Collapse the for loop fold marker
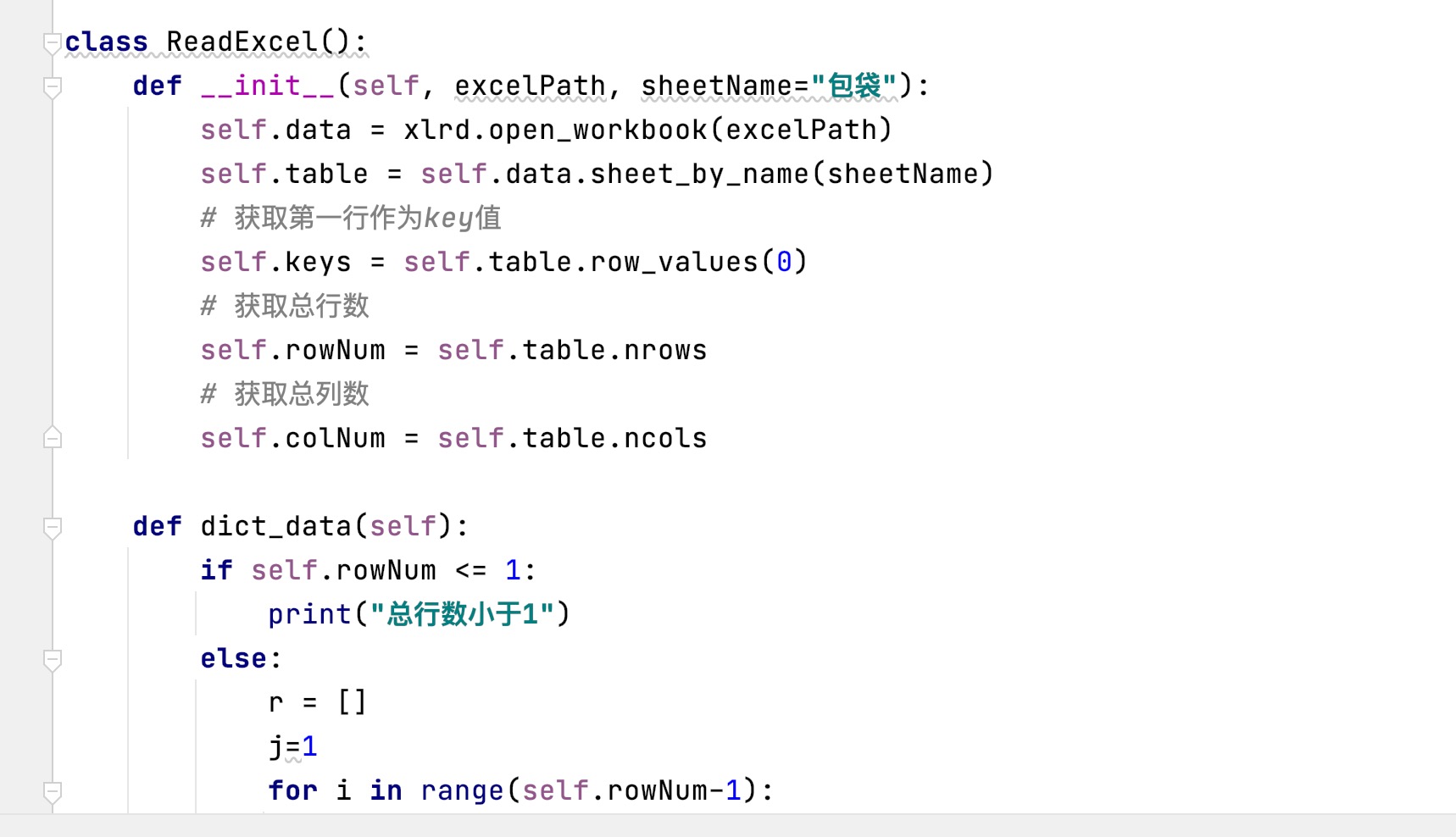 53,792
